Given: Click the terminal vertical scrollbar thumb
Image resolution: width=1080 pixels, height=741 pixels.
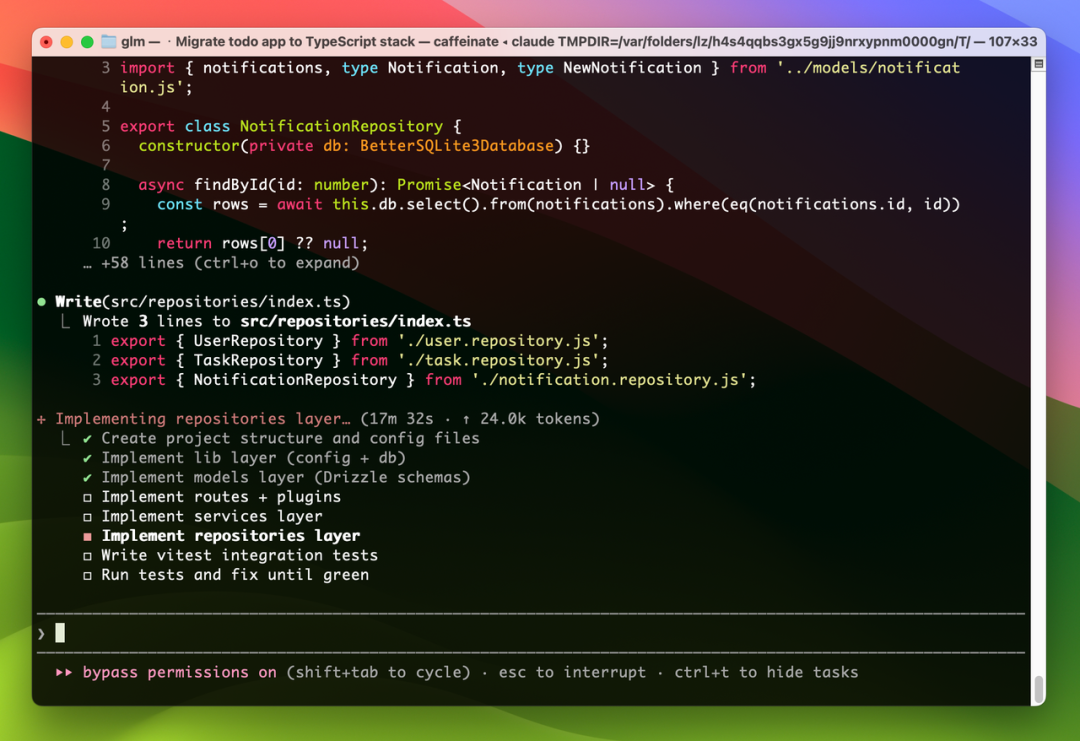Looking at the screenshot, I should (1038, 688).
